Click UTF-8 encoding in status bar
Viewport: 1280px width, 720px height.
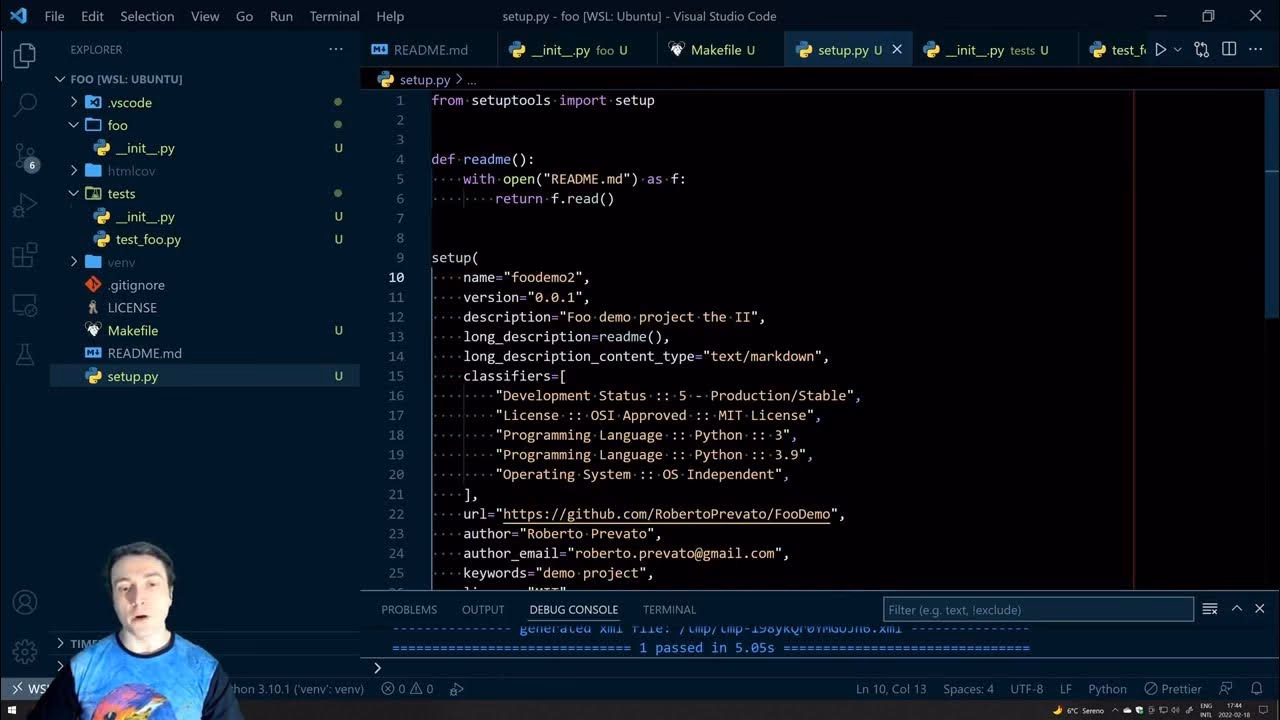click(x=1026, y=689)
